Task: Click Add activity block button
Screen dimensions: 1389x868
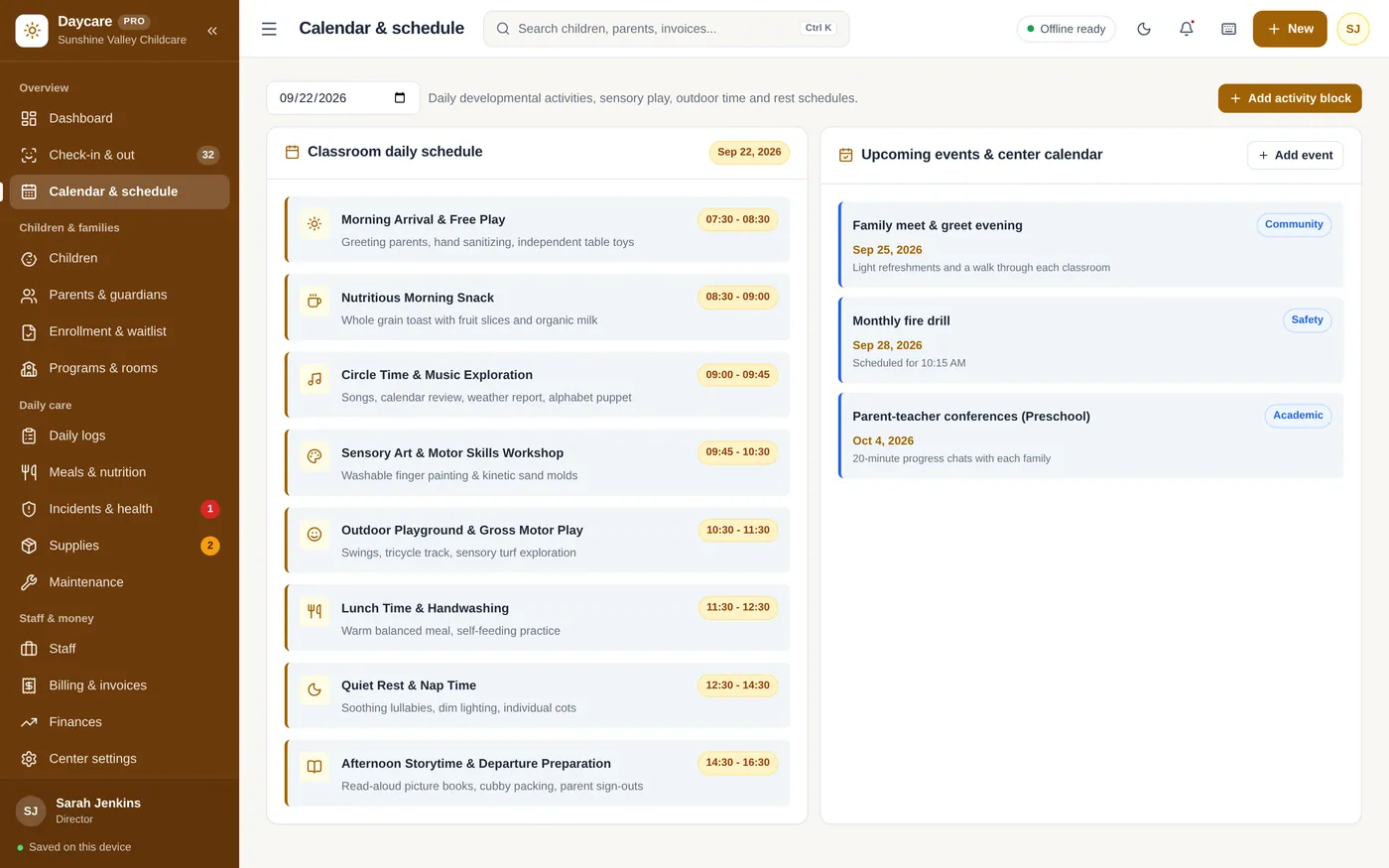Action: 1290,98
